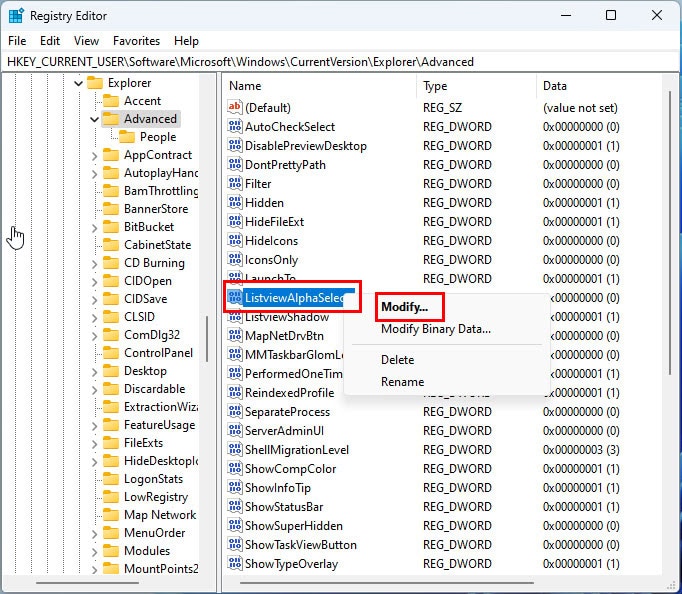This screenshot has width=682, height=594.
Task: Choose Modify... from the context menu
Action: tap(405, 307)
